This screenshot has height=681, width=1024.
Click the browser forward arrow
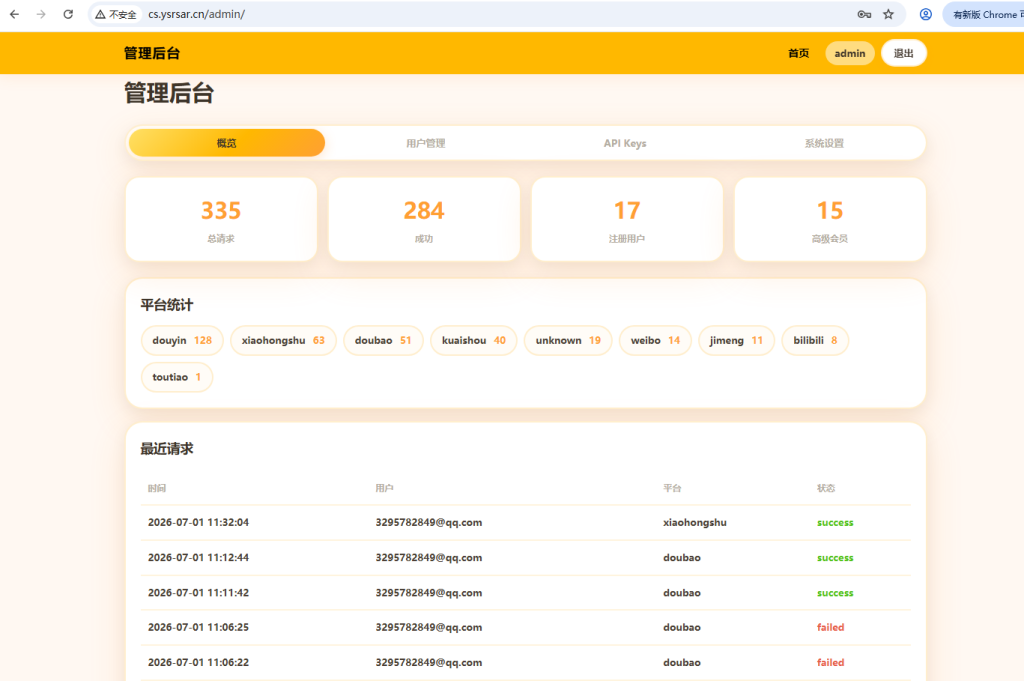click(41, 14)
